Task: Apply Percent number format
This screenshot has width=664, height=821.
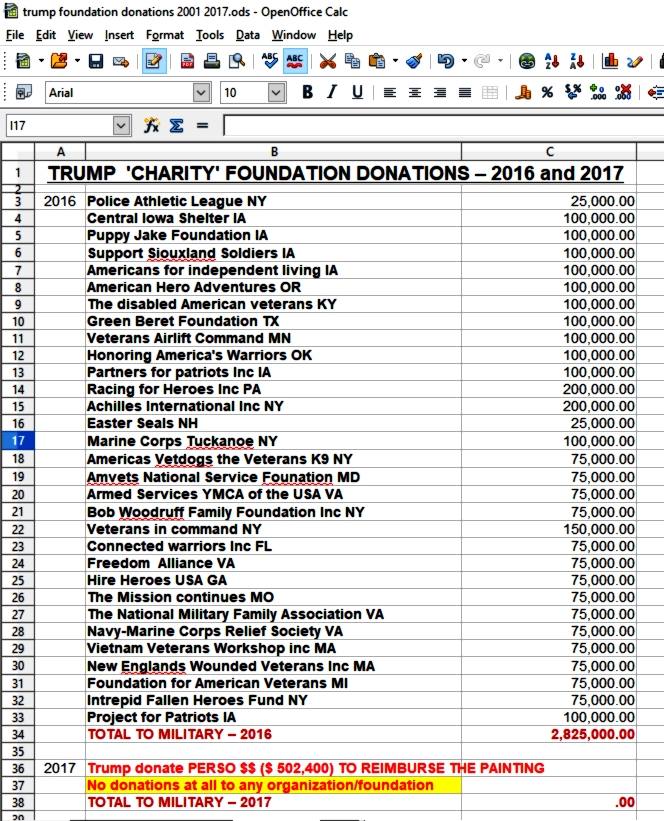Action: point(547,93)
